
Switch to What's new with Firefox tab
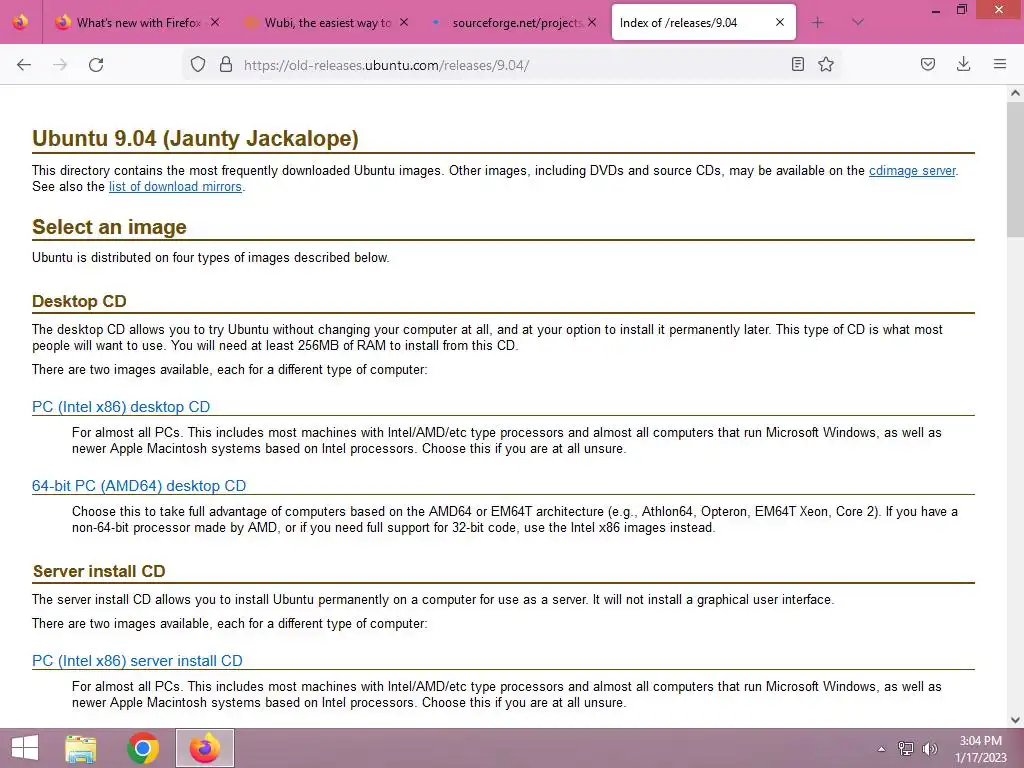[136, 23]
